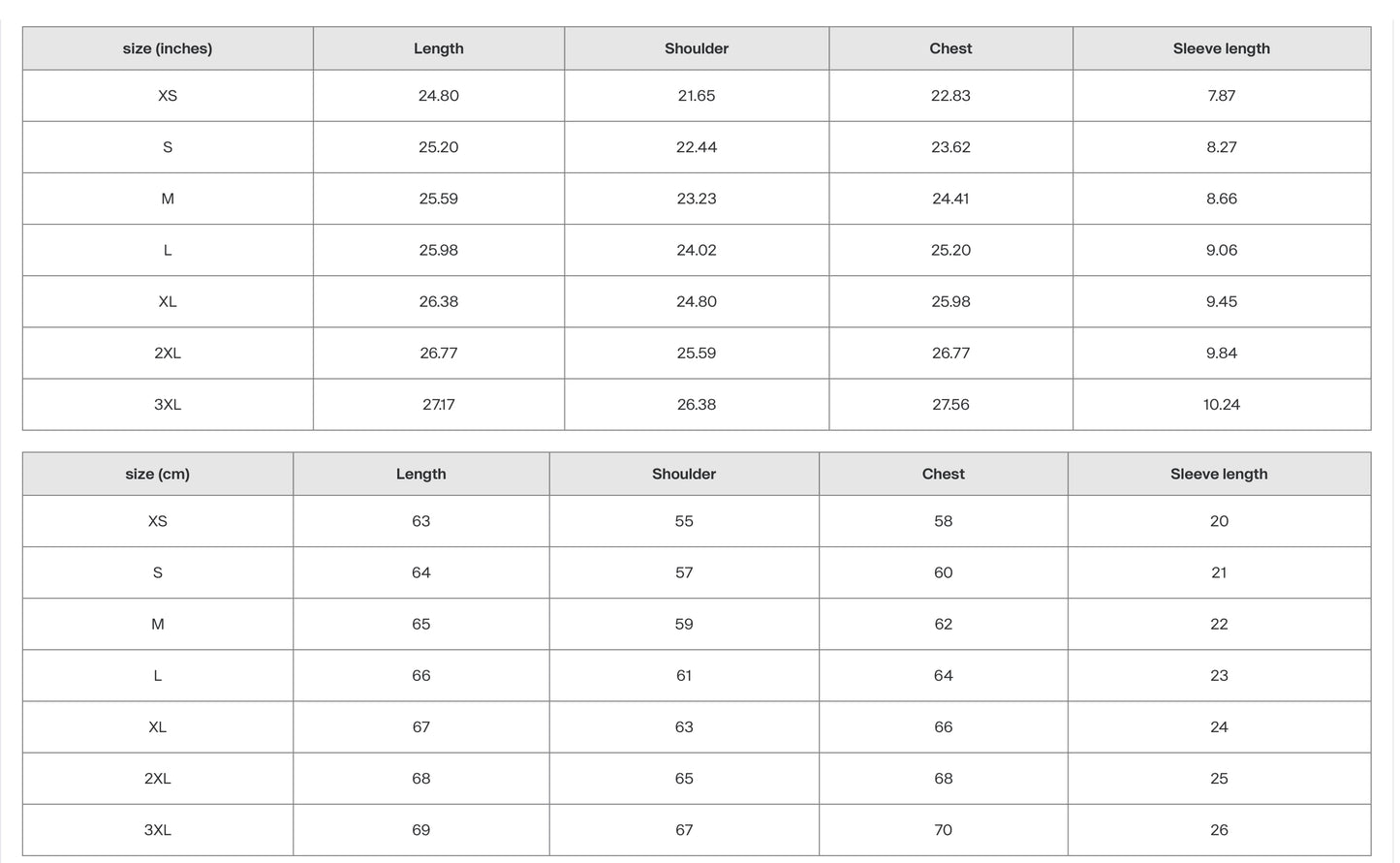Click the 9.06 sleeve length for L
Viewport: 1400px width, 863px height.
[x=1221, y=250]
